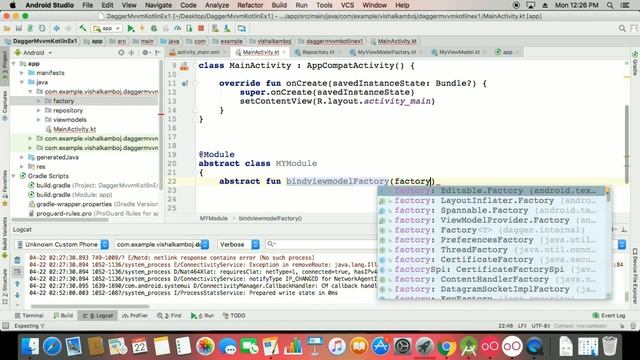The width and height of the screenshot is (640, 360).
Task: Open the Android project view dropdown
Action: (x=33, y=53)
